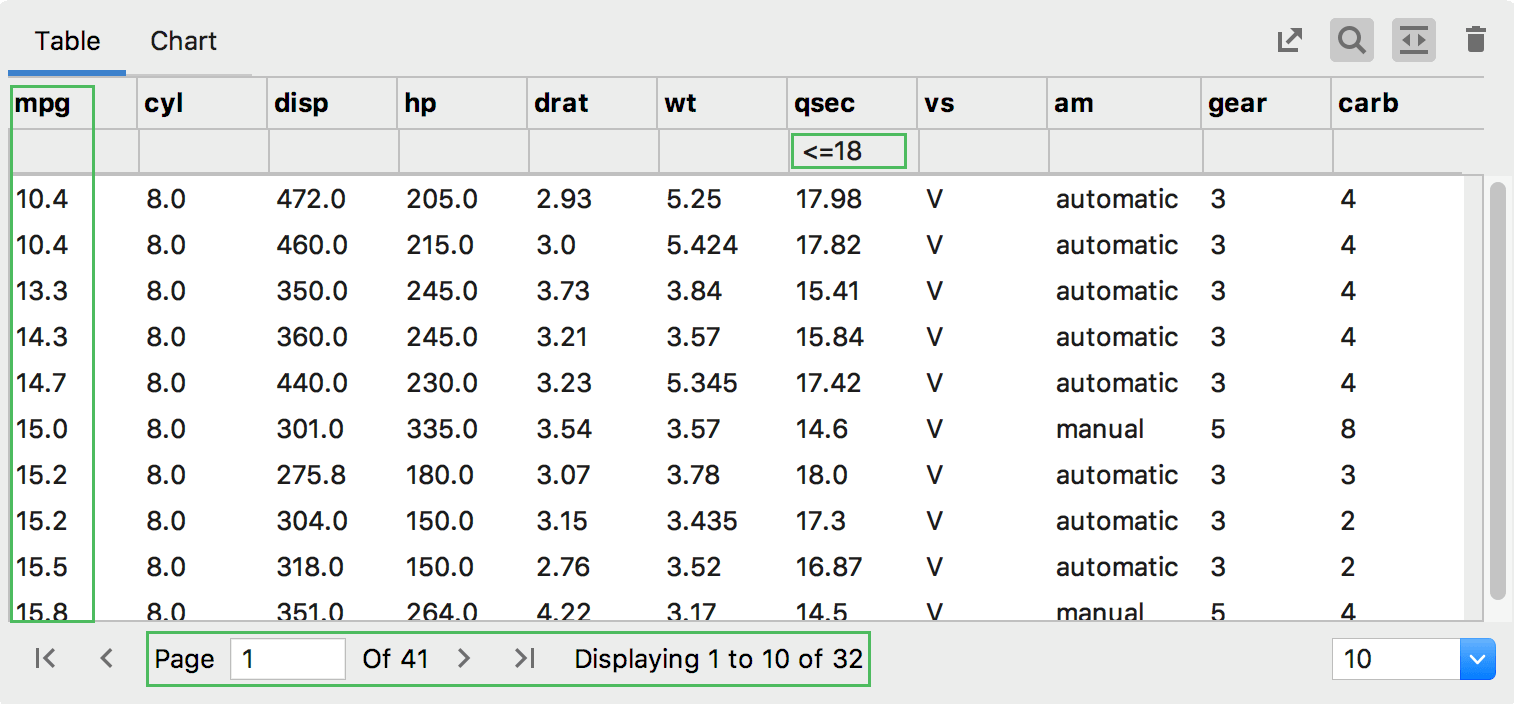The height and width of the screenshot is (704, 1514).
Task: Click the page number input field
Action: [287, 659]
